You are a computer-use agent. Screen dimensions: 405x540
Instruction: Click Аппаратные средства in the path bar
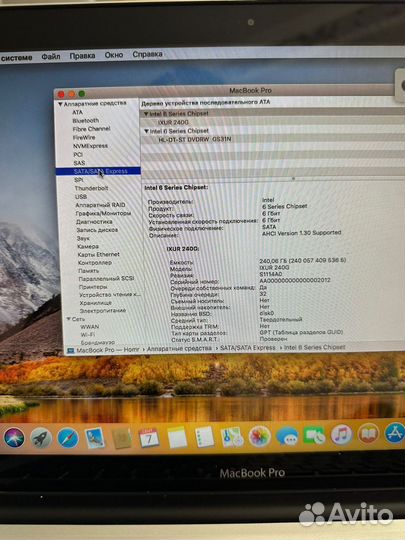pyautogui.click(x=179, y=349)
